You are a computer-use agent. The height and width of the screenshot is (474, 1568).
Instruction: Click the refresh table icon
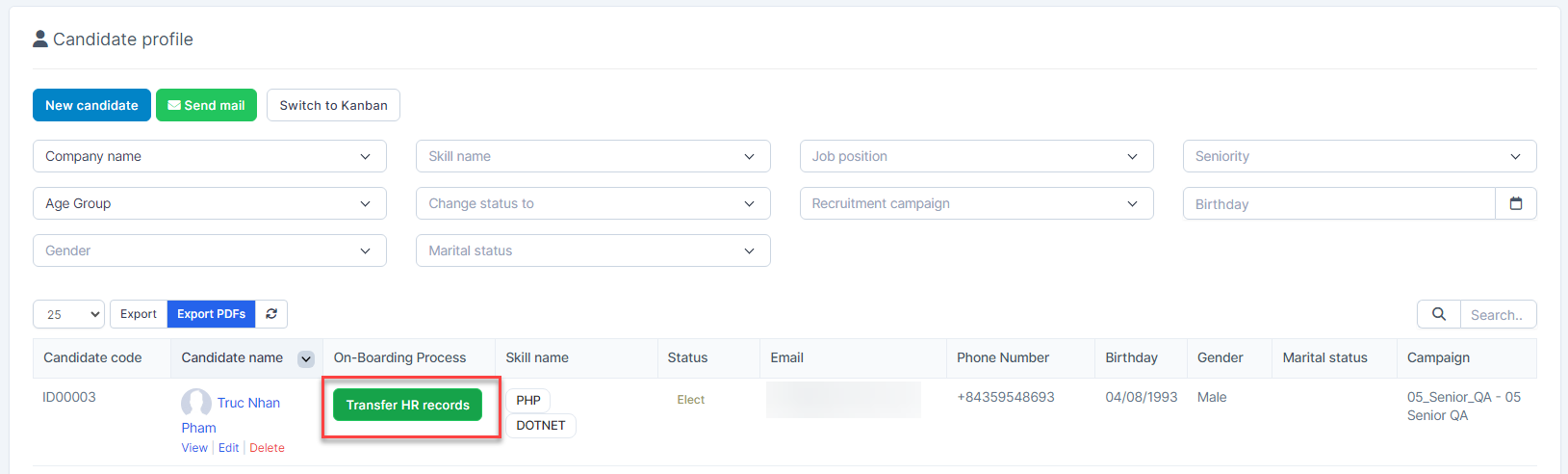click(x=271, y=314)
